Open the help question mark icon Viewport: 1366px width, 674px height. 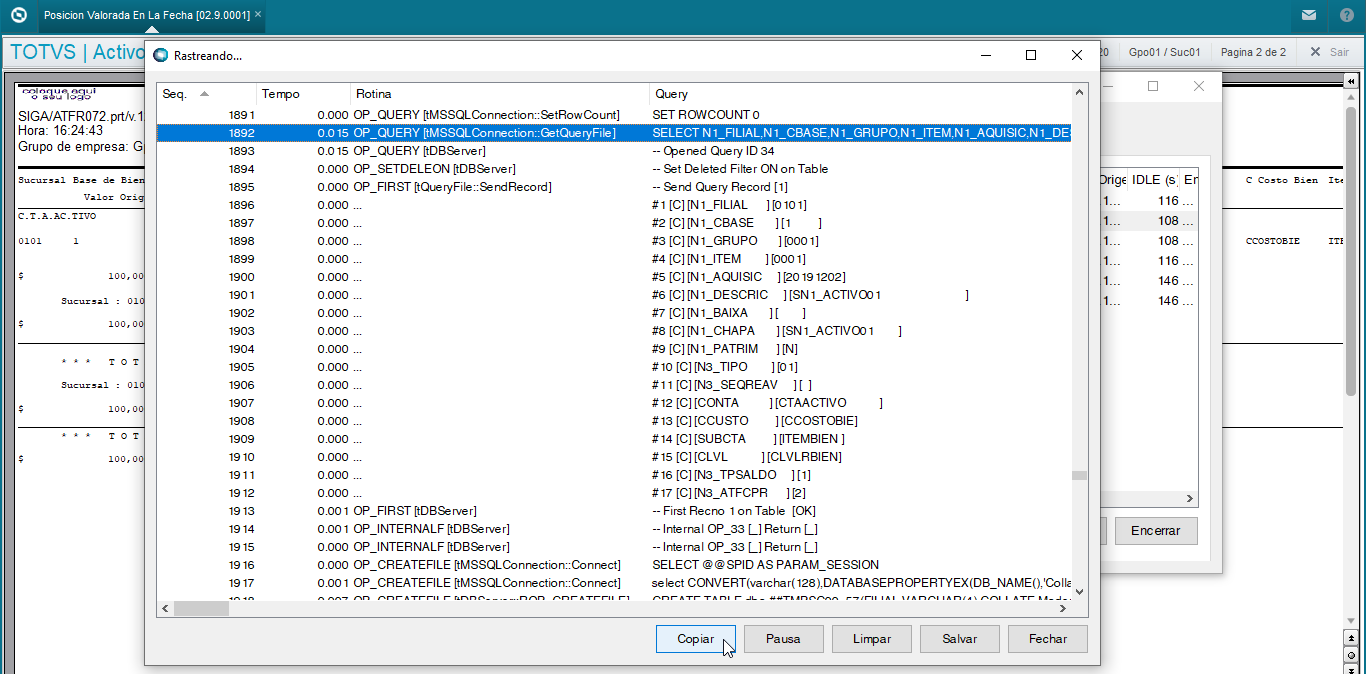[1347, 15]
